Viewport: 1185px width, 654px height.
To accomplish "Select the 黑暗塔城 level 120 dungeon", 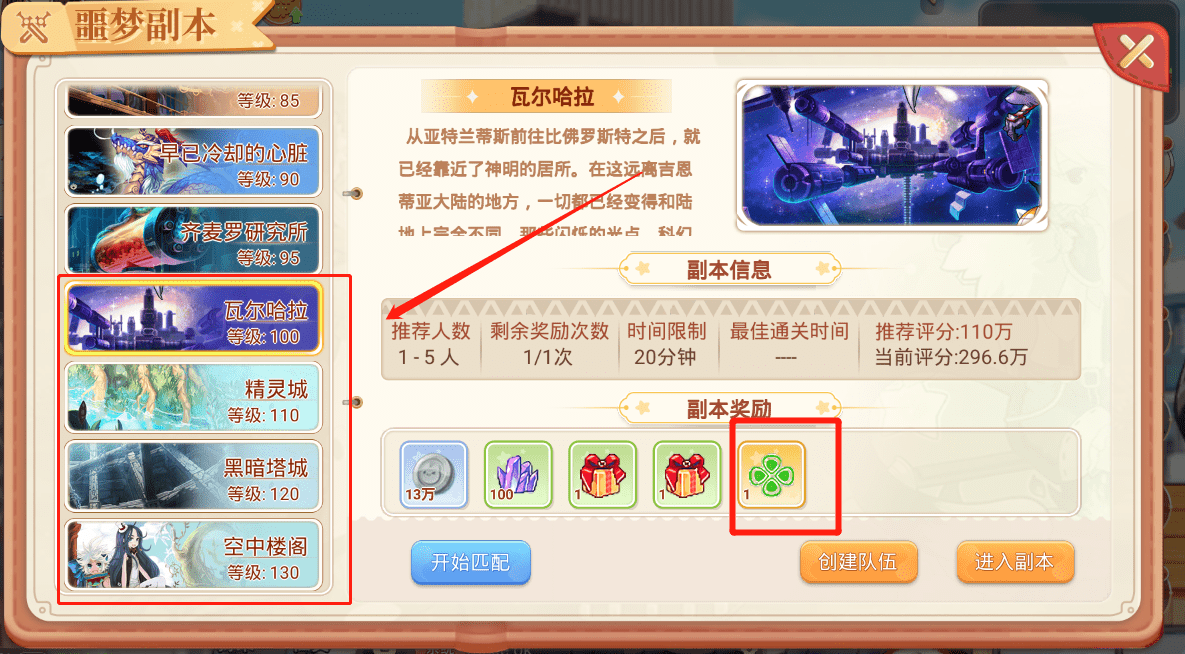I will [x=193, y=476].
